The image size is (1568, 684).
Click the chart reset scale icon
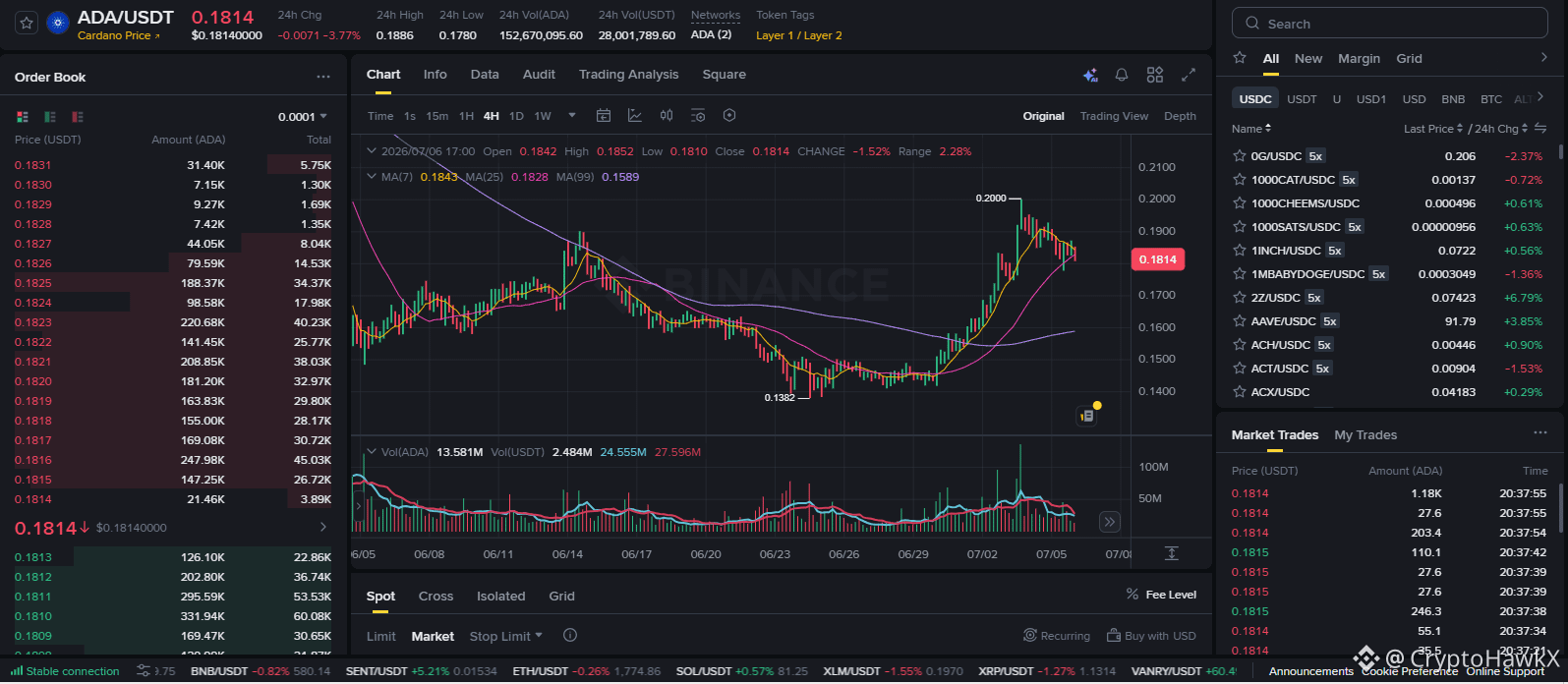1172,553
